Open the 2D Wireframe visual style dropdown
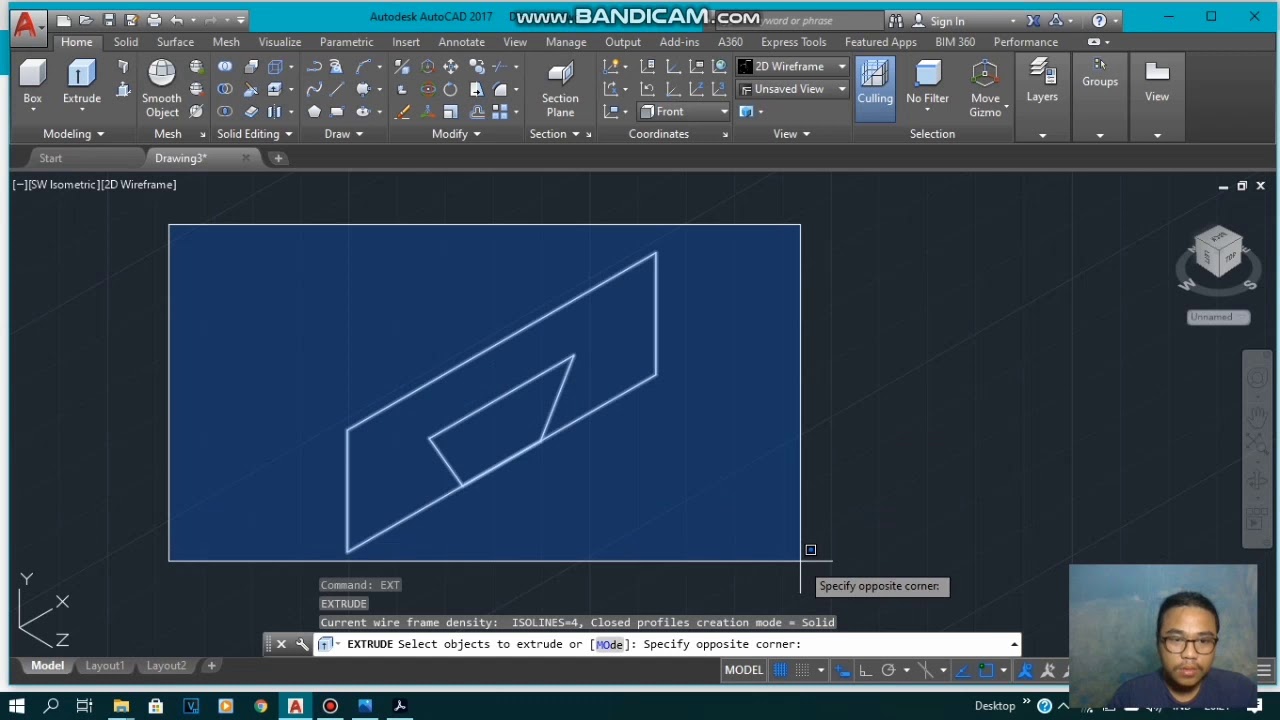The image size is (1280, 720). pos(792,66)
